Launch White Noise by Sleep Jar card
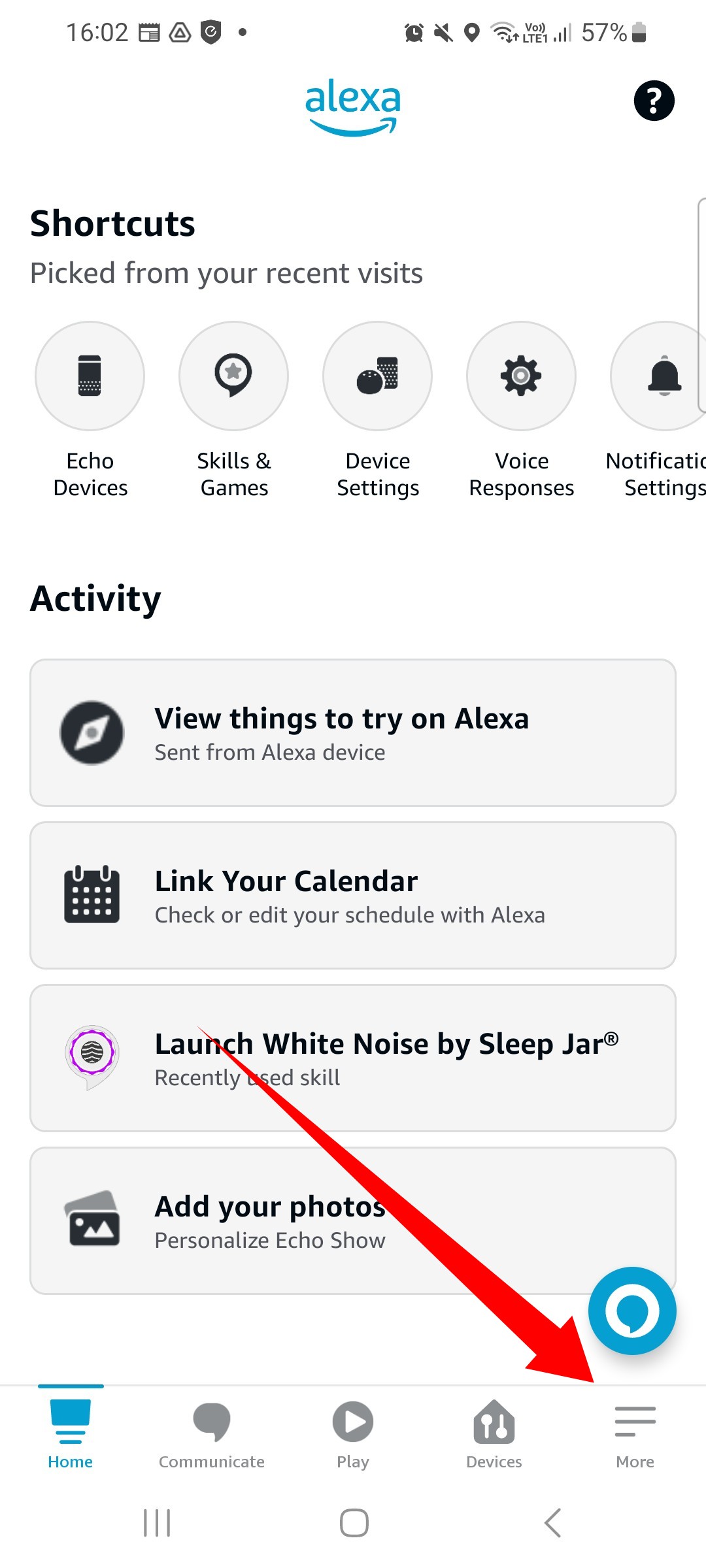 353,1058
